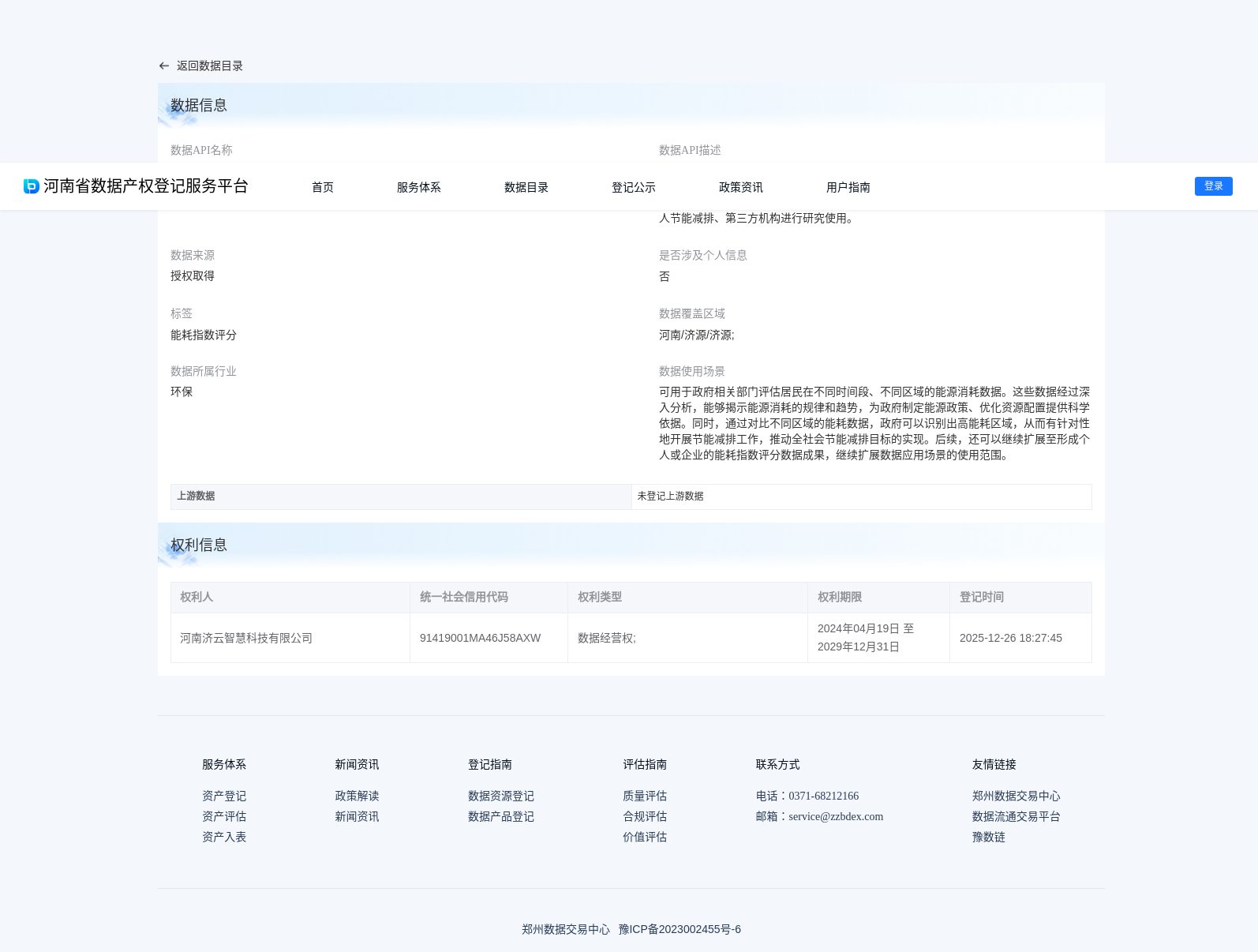This screenshot has height=952, width=1258.
Task: Click industry value 环保
Action: [182, 392]
